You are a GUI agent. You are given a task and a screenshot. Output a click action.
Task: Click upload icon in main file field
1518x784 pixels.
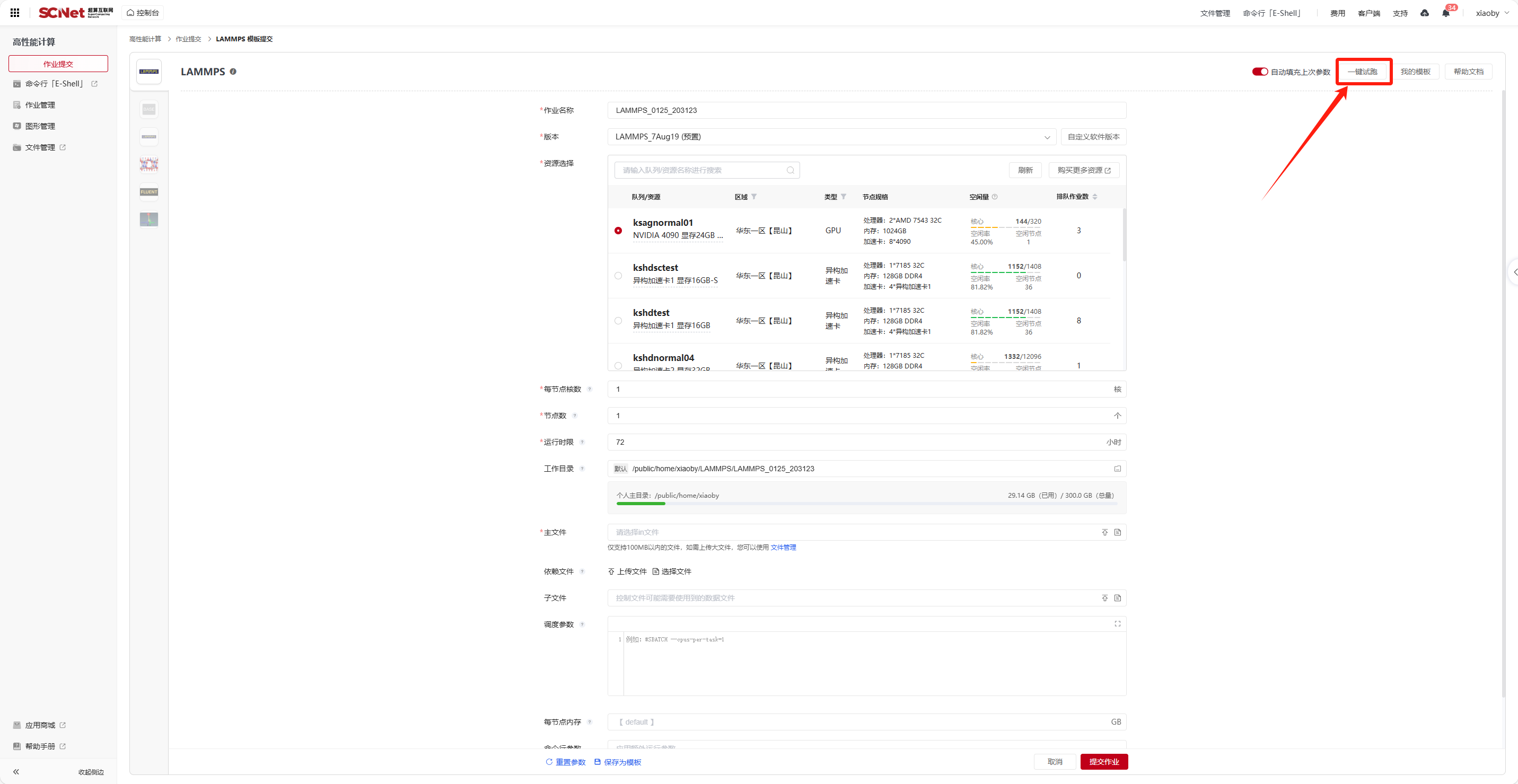coord(1105,533)
